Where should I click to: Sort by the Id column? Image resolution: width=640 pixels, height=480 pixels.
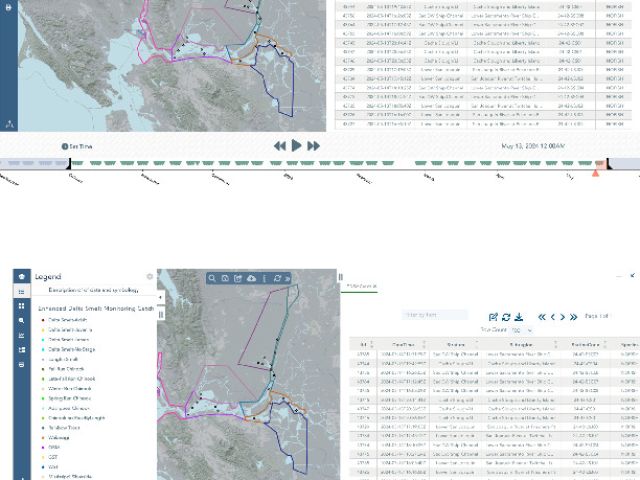pos(364,344)
